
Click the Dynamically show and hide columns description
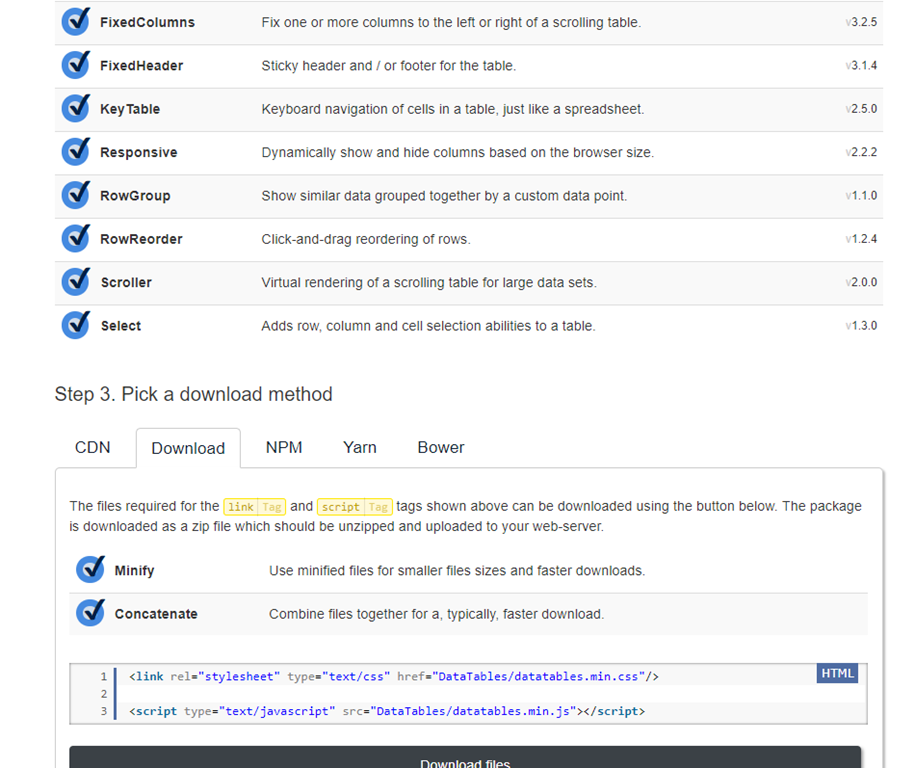pos(458,152)
